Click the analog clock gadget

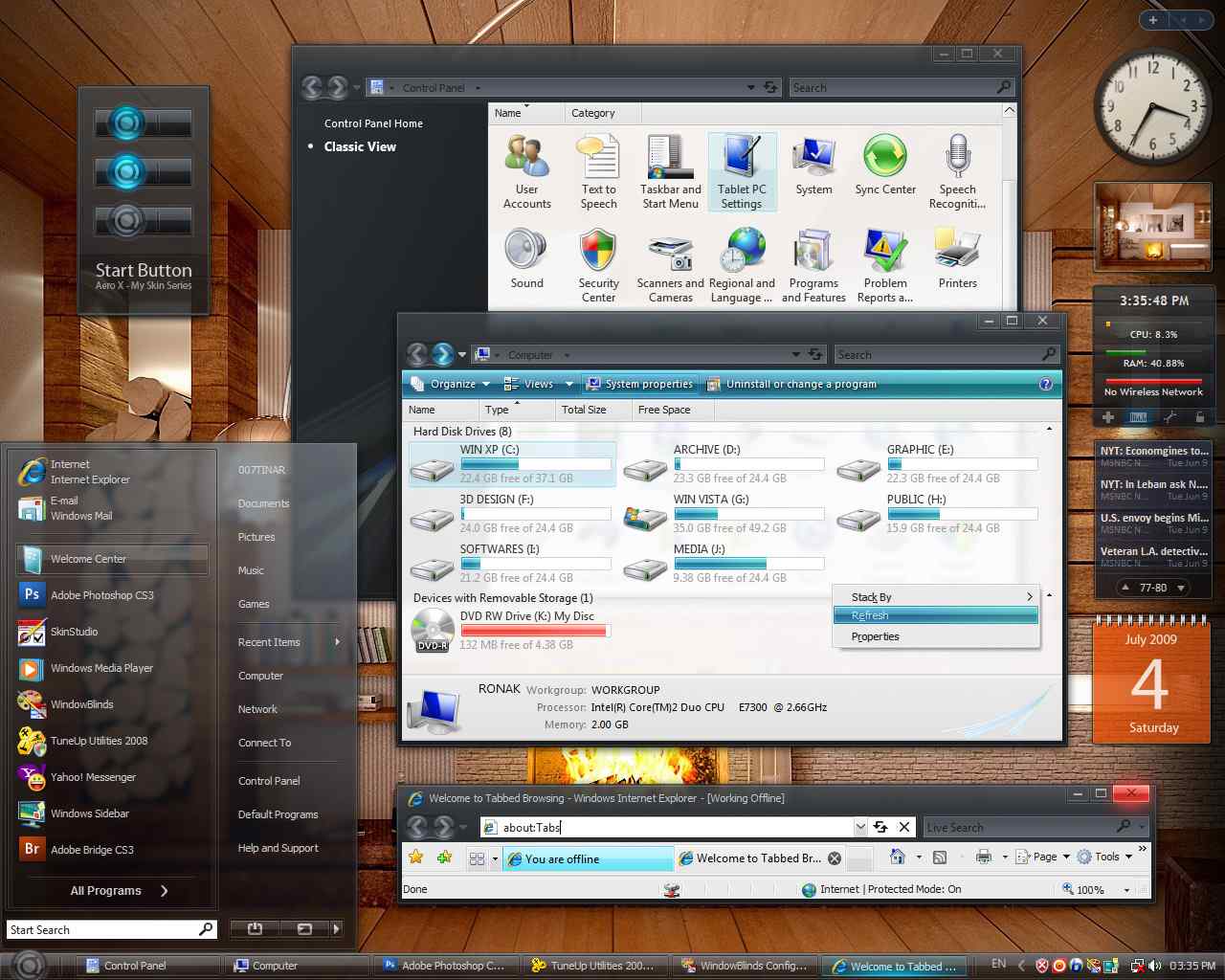point(1151,106)
